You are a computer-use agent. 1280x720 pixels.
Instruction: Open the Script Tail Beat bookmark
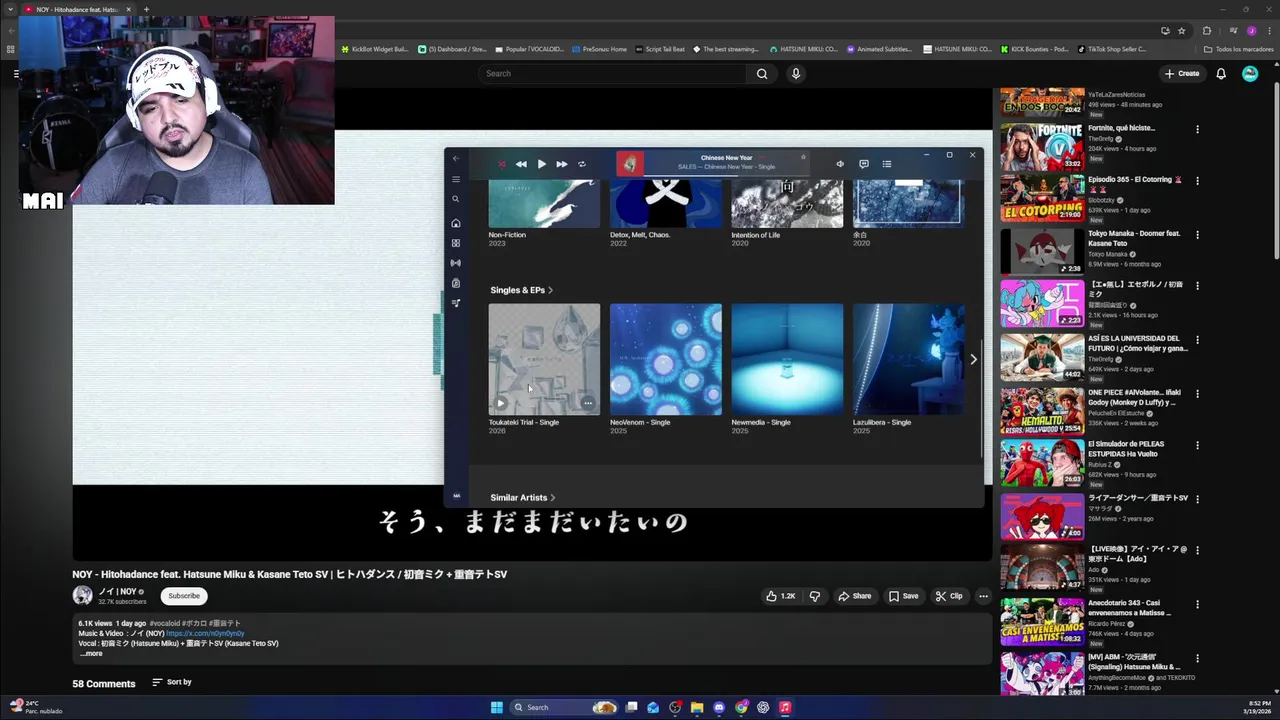point(660,49)
